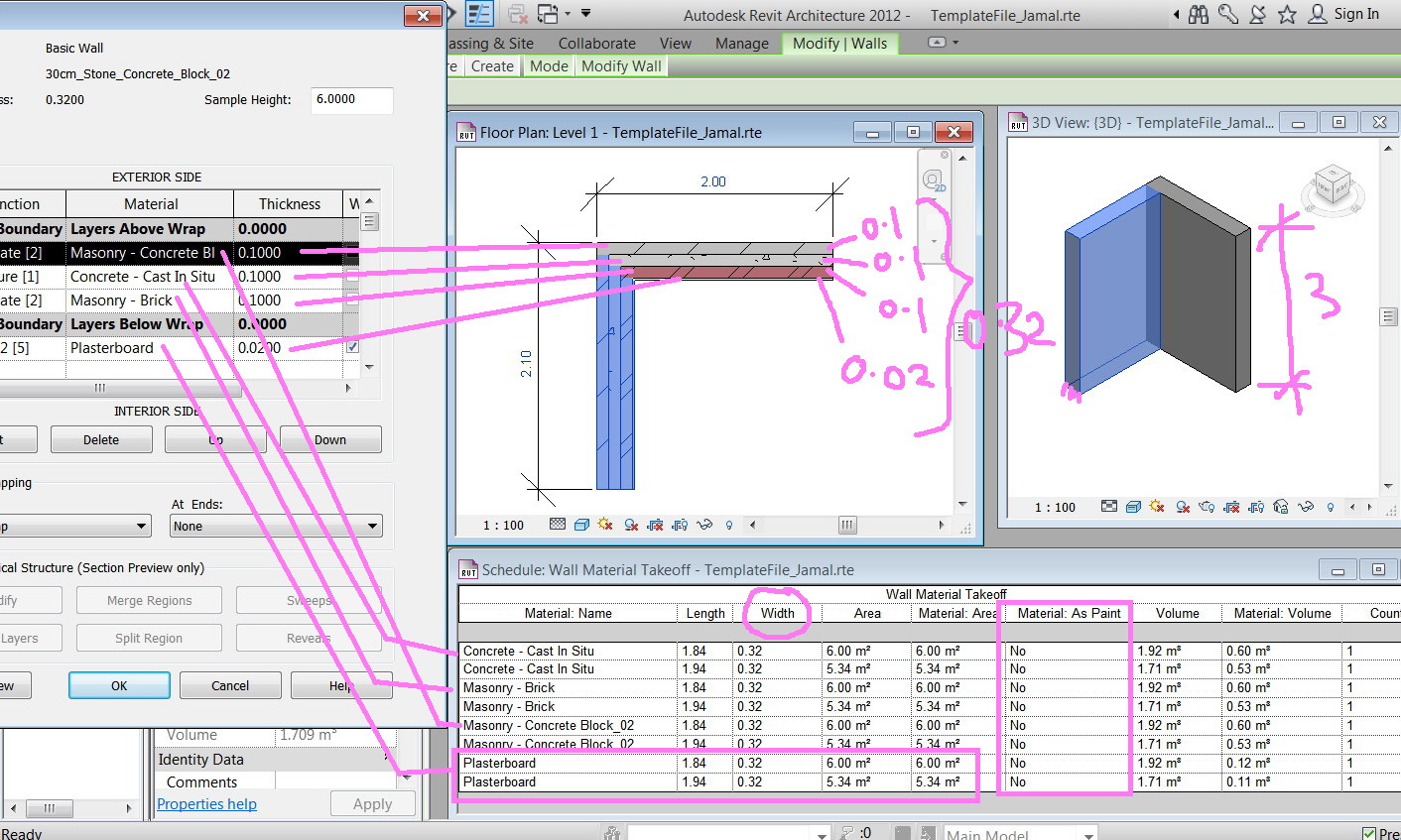Toggle Show Crop Region in floor plan bar
This screenshot has height=840, width=1401.
[680, 525]
